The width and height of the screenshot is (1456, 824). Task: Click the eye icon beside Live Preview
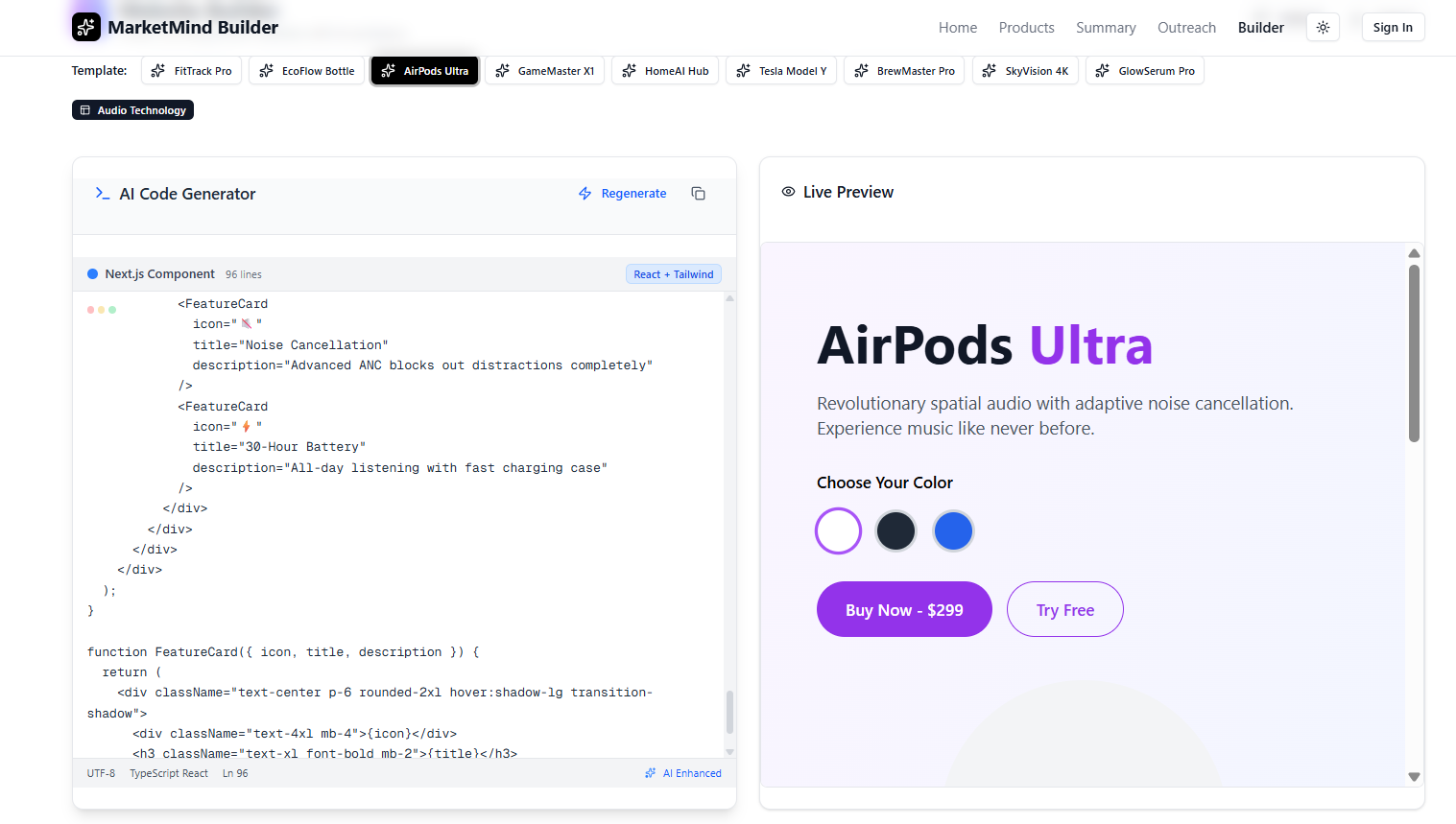tap(788, 192)
